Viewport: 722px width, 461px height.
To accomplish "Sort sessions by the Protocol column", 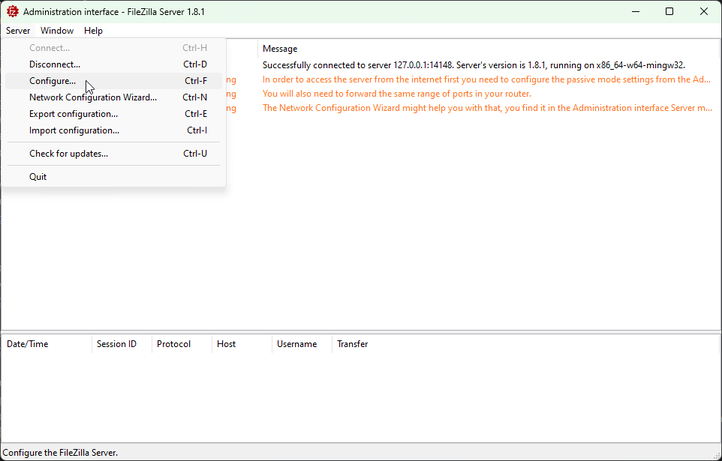I will (x=182, y=344).
